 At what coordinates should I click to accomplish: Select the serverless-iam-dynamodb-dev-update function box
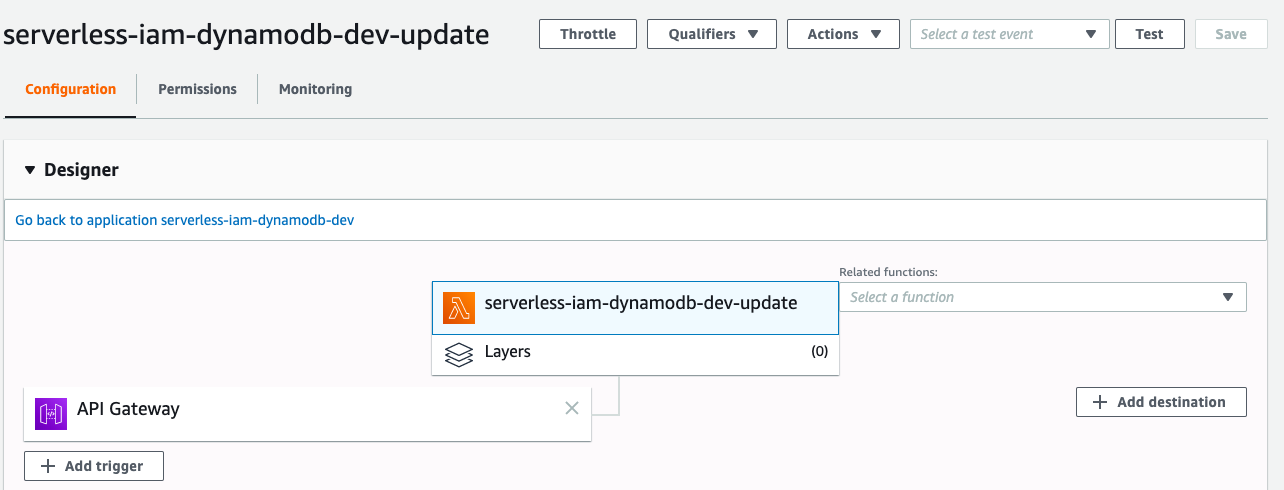[635, 308]
